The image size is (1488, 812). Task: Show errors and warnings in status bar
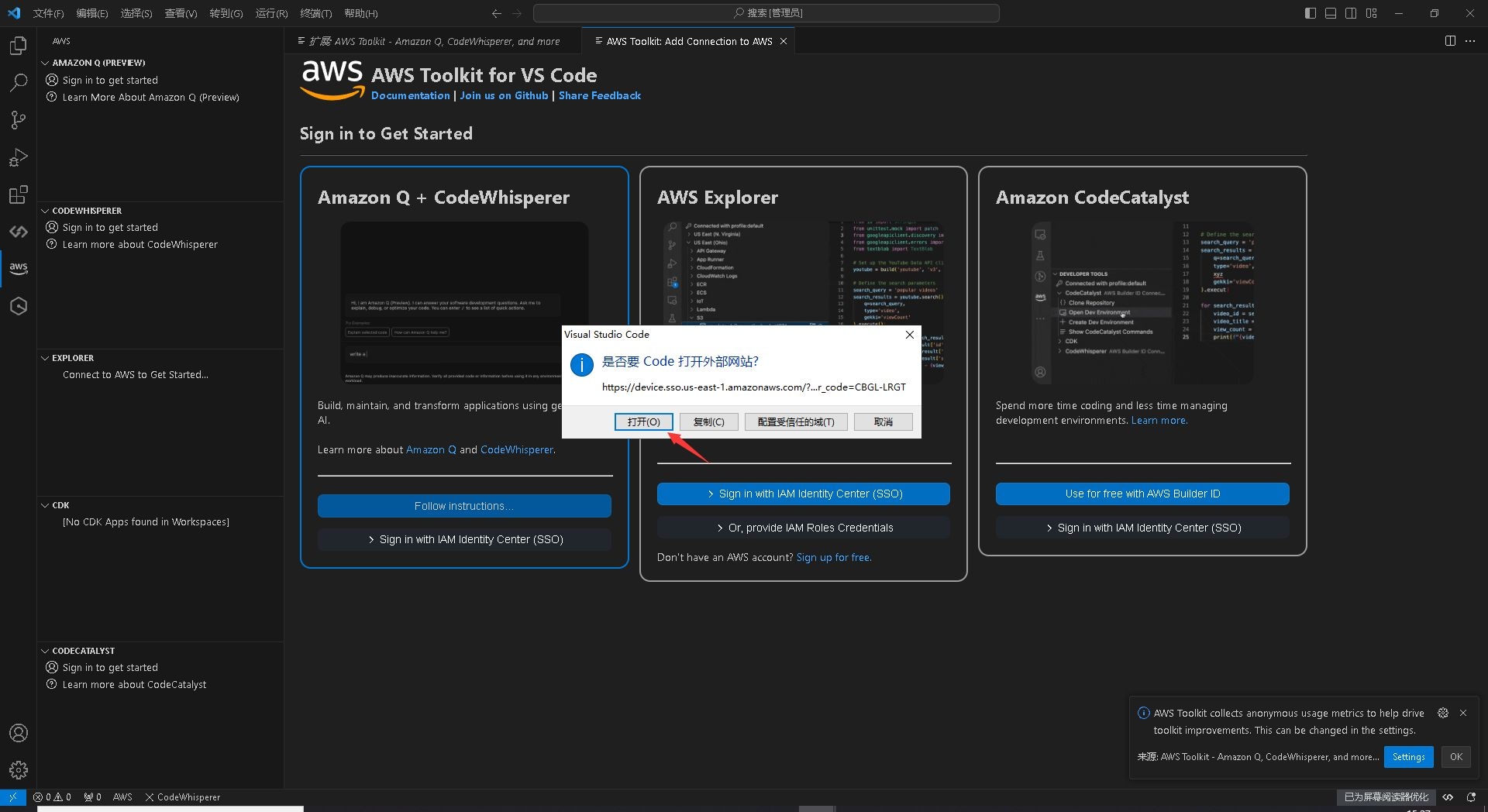point(52,797)
